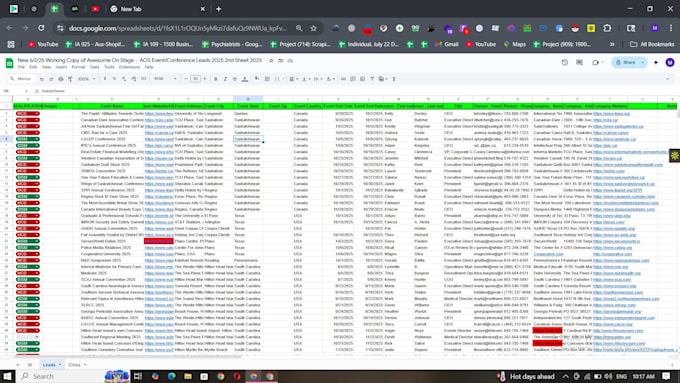Insert a chart from the toolbar

point(363,79)
